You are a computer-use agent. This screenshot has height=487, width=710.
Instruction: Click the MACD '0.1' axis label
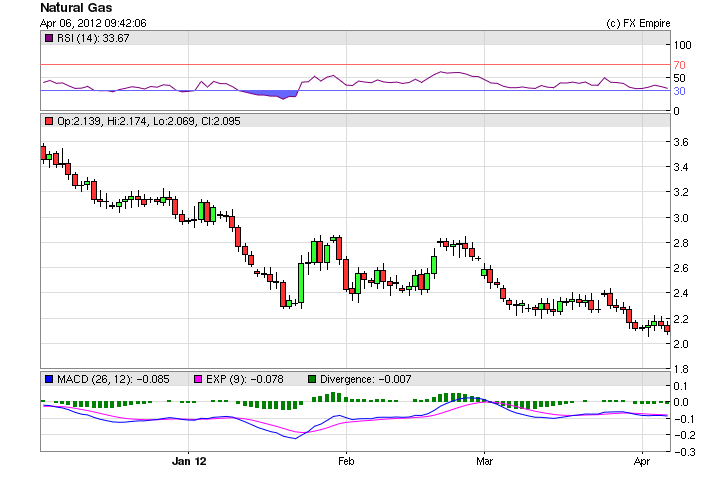[x=681, y=386]
